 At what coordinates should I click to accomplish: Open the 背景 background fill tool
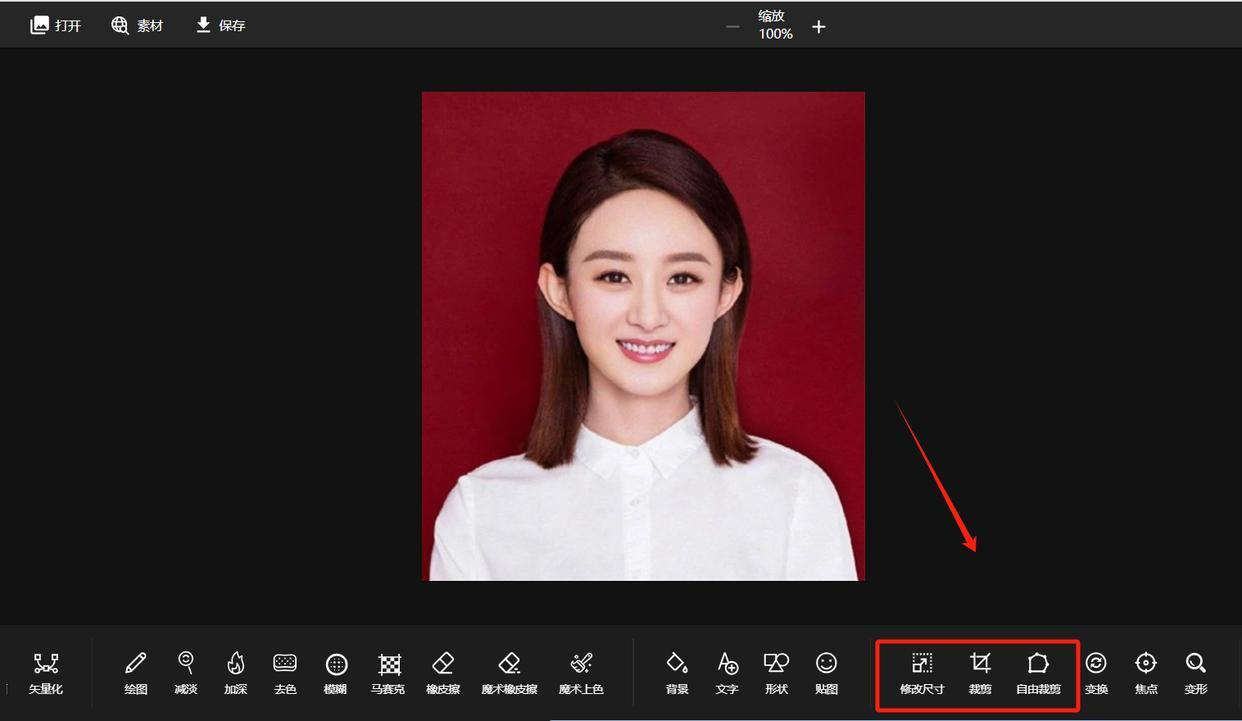(677, 672)
